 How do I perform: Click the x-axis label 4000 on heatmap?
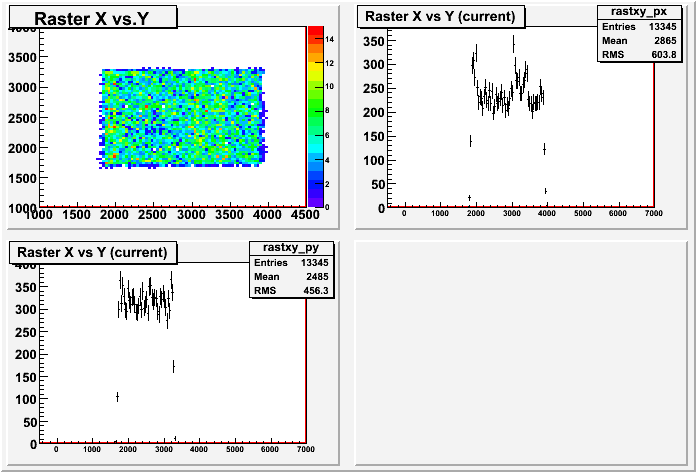point(267,214)
